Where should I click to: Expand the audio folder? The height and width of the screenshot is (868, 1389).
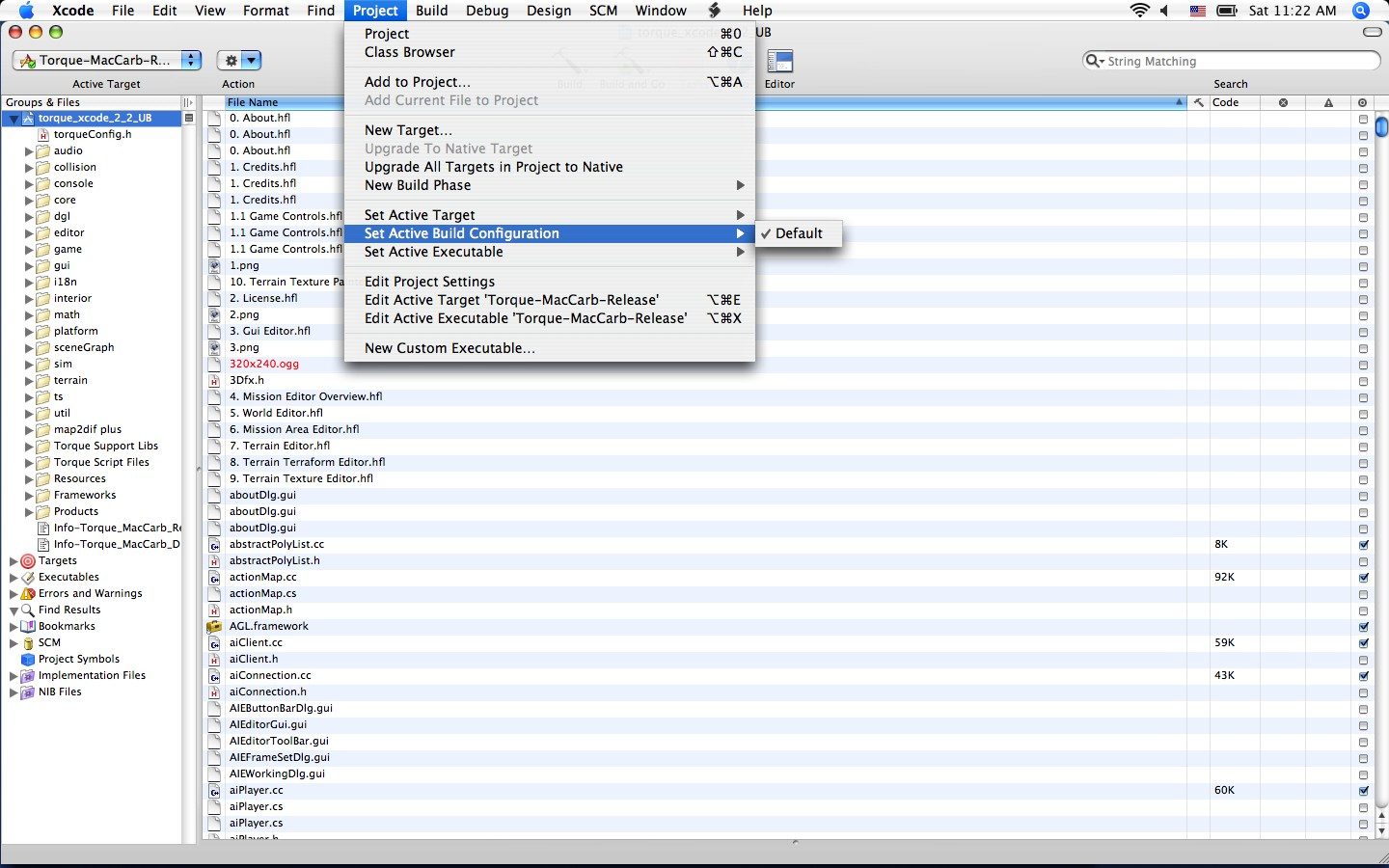(x=29, y=151)
